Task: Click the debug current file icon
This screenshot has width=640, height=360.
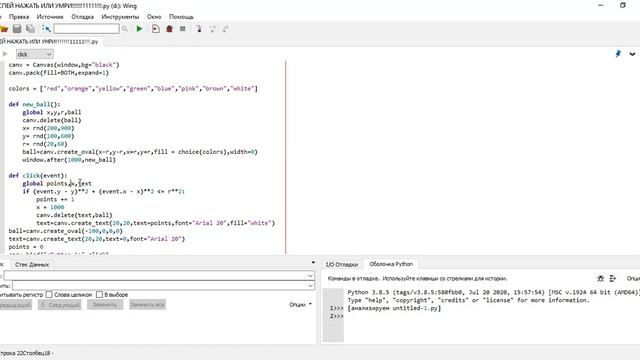Action: 156,29
